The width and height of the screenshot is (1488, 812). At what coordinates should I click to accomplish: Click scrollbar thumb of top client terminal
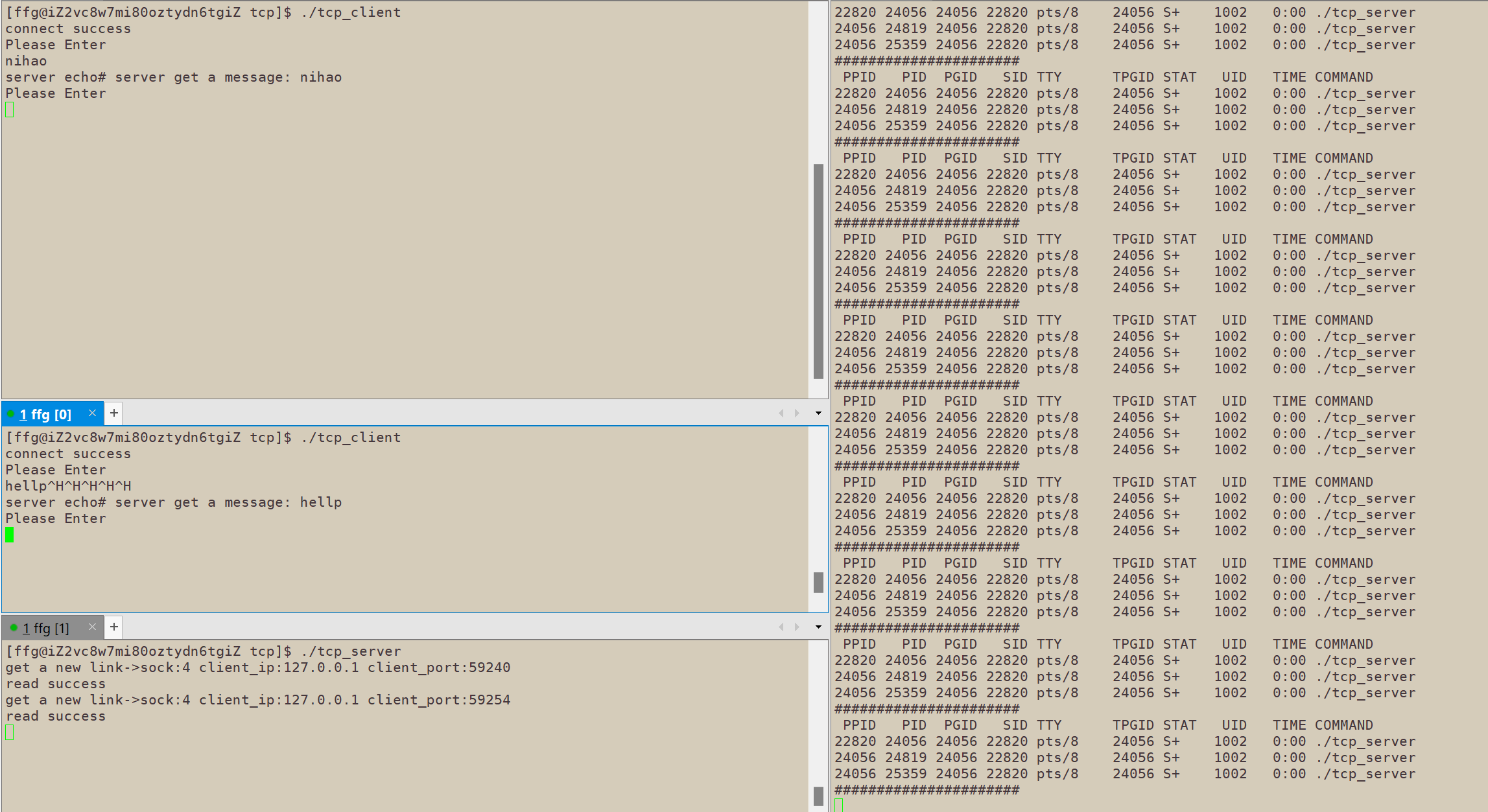[818, 272]
